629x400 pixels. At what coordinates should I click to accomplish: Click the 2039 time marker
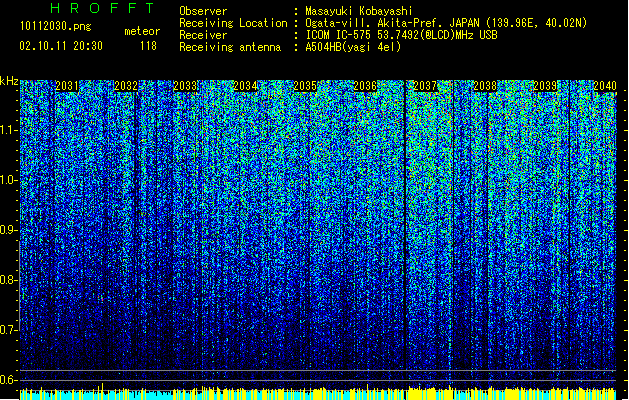click(545, 86)
